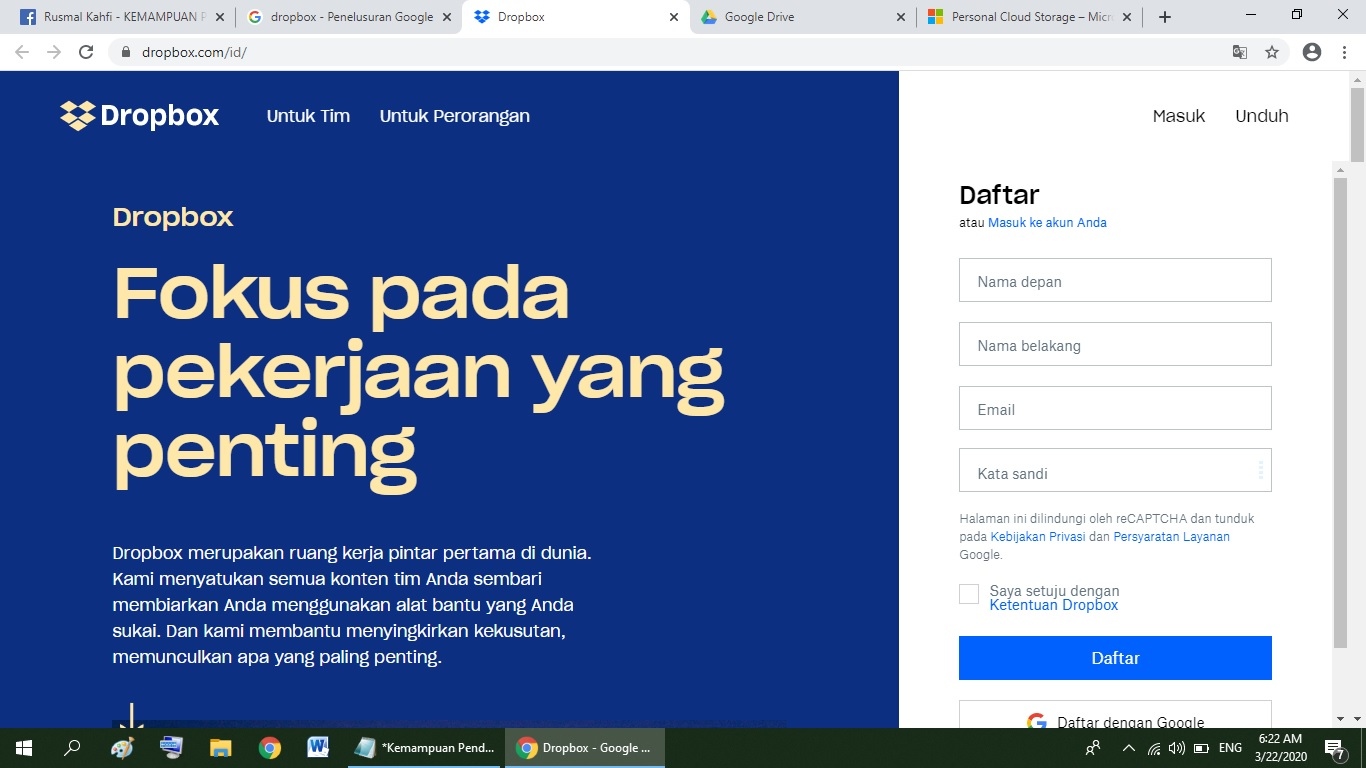Image resolution: width=1366 pixels, height=768 pixels.
Task: Click the signup panel inner scrollbar
Action: (x=1340, y=412)
